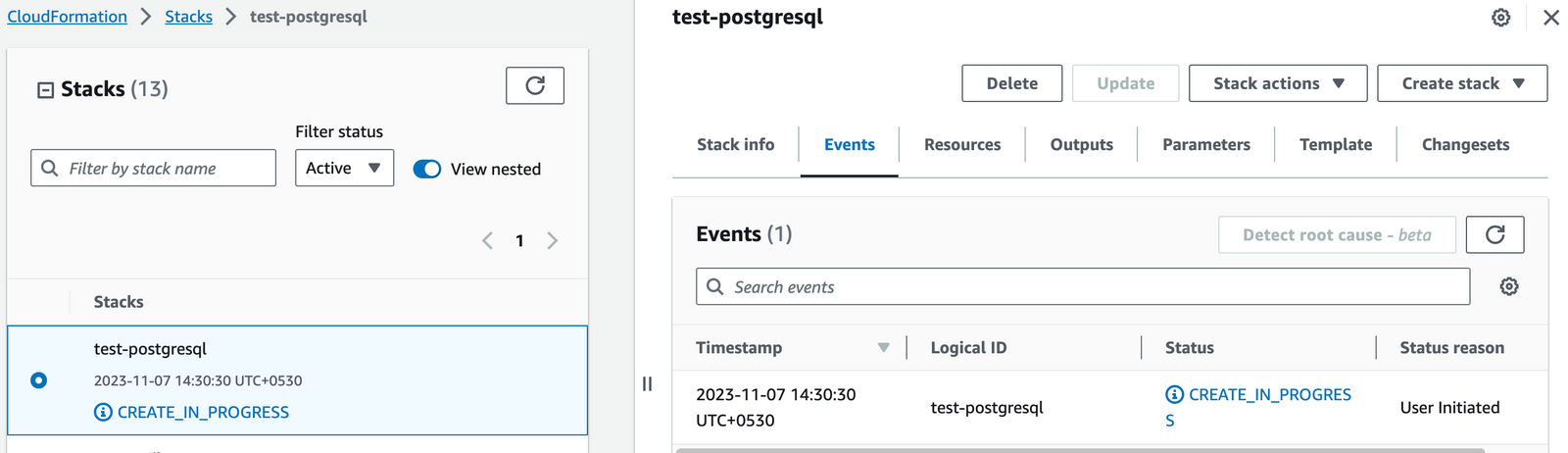Click the events table horizontal scrollbar
The image size is (1568, 453).
(x=1080, y=450)
